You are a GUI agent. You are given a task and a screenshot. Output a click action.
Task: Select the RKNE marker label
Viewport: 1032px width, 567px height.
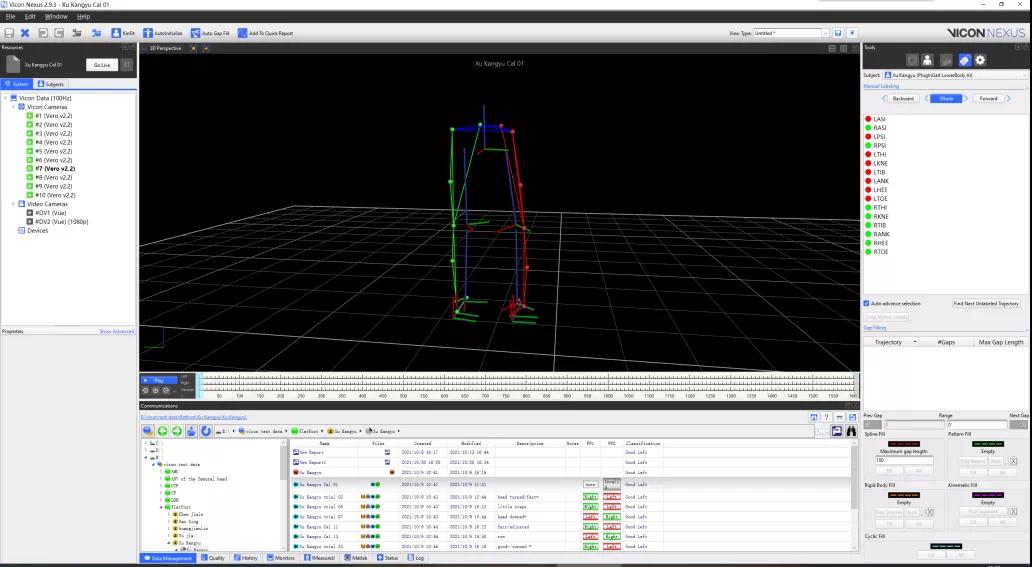(x=881, y=217)
